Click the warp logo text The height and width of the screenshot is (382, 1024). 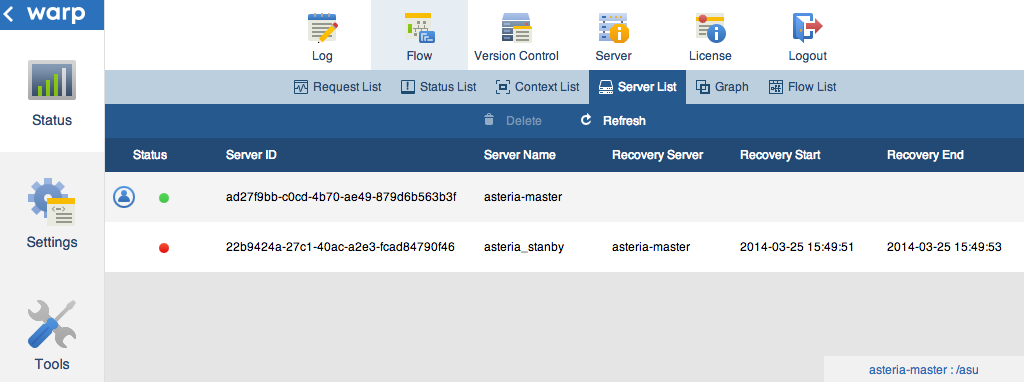coord(56,14)
